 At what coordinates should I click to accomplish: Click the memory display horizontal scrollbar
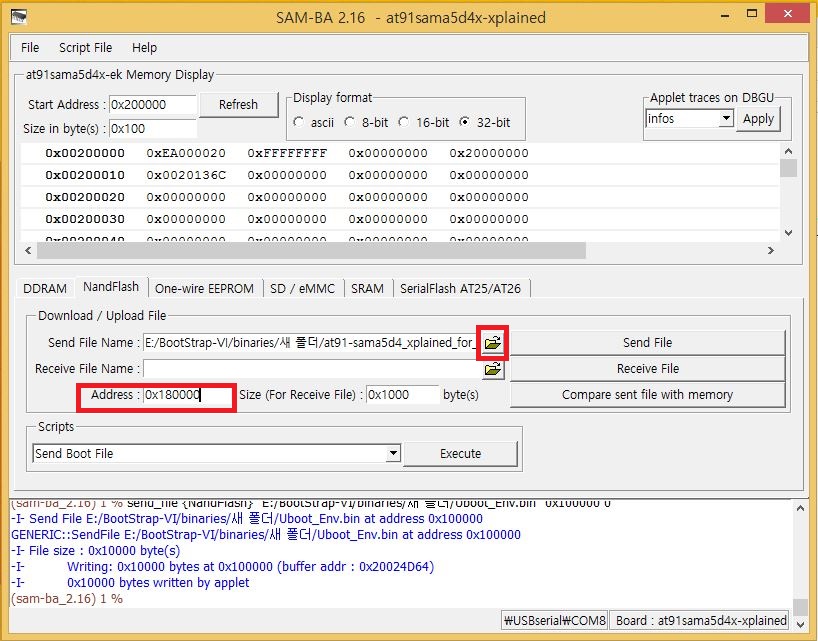[x=400, y=251]
